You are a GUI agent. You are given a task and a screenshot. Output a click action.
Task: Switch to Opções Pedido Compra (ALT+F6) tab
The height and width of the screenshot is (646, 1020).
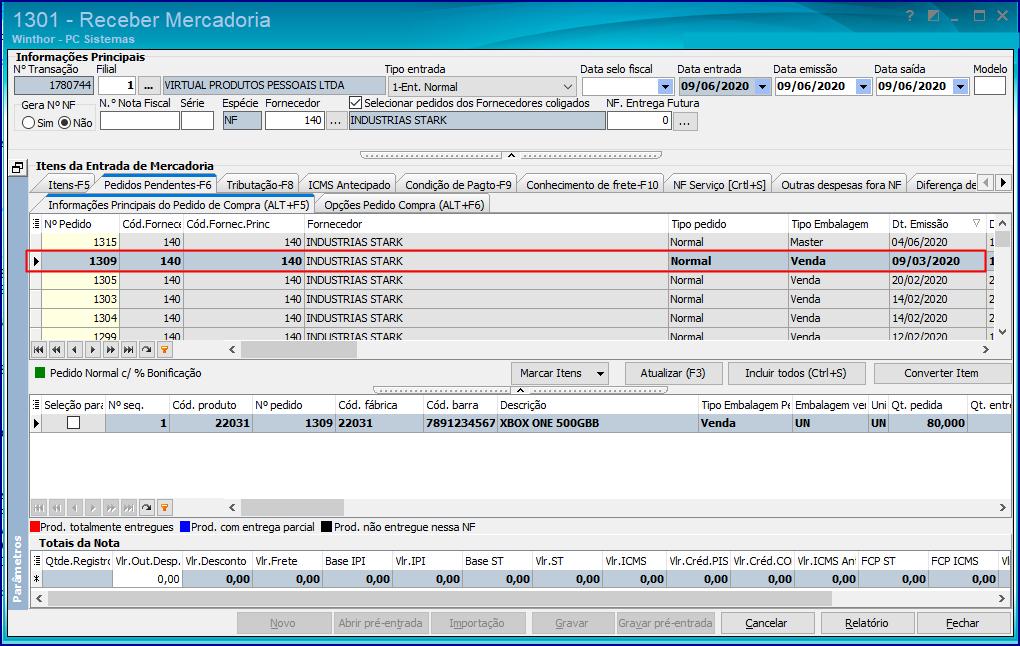[x=404, y=205]
